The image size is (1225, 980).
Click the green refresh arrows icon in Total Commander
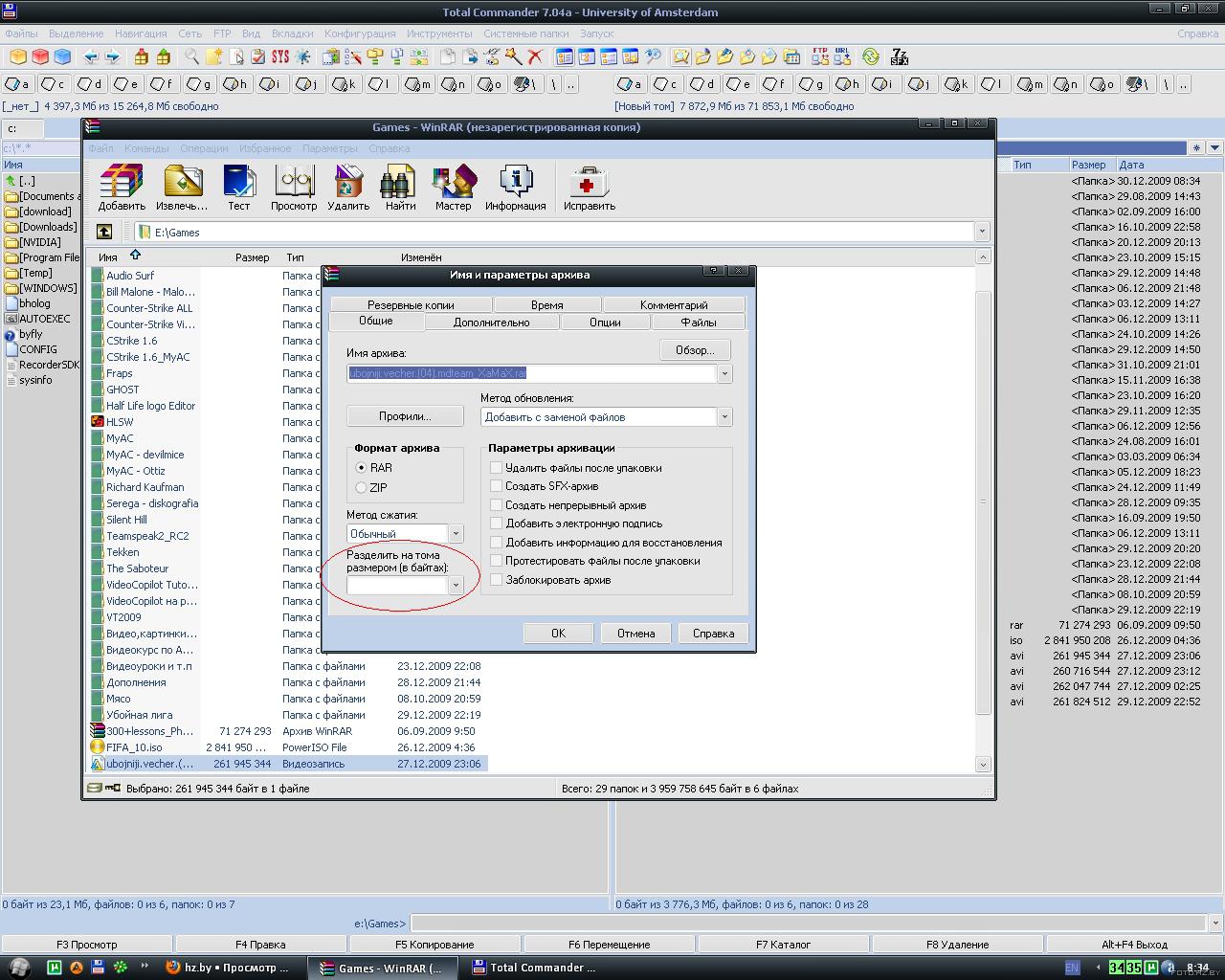click(x=870, y=56)
